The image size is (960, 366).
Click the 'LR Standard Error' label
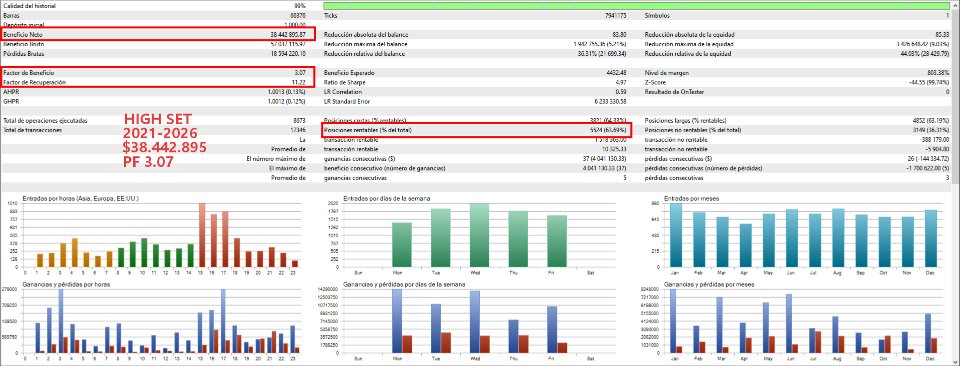tap(348, 101)
